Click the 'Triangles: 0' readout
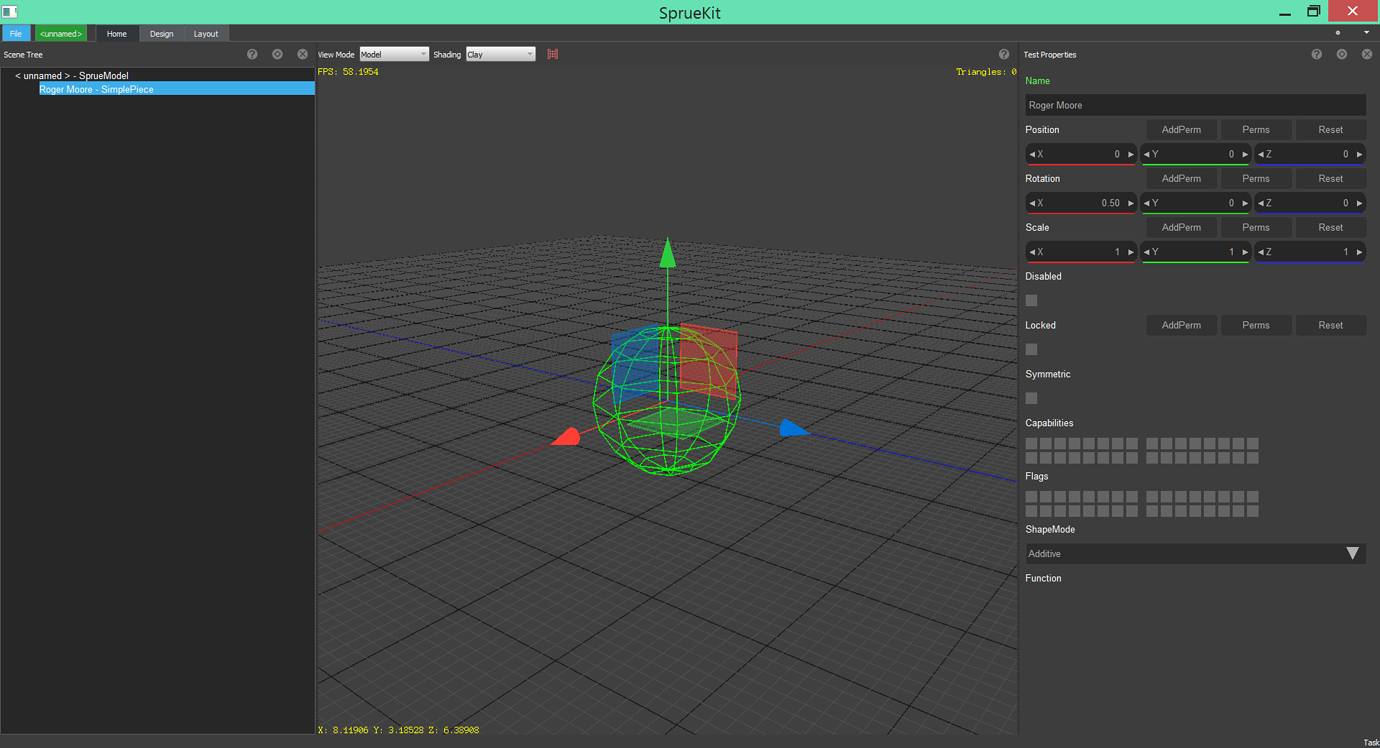The image size is (1380, 748). [x=986, y=72]
